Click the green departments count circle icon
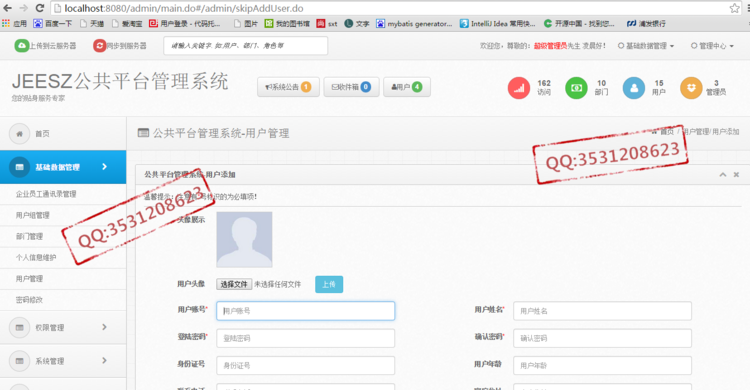750x390 pixels. 576,88
